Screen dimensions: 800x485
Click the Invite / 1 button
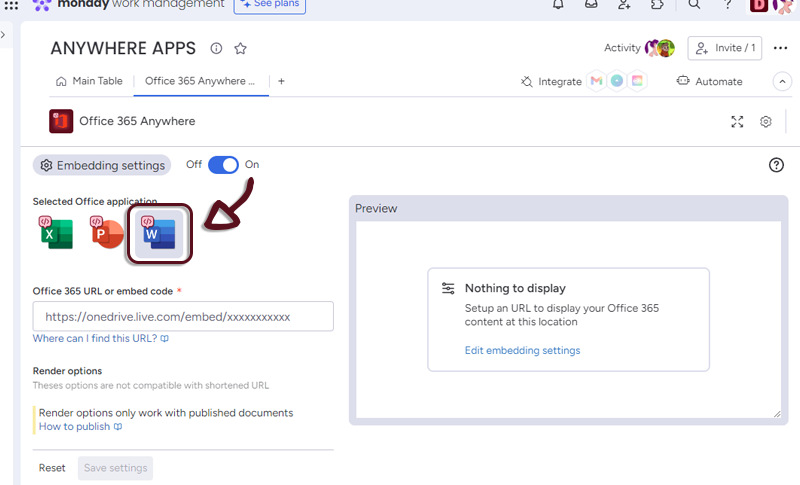pyautogui.click(x=724, y=48)
